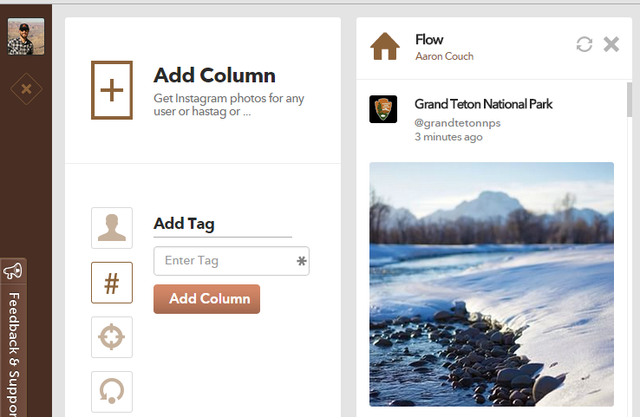Click Grand Teton National Park logo avatar
The width and height of the screenshot is (640, 417).
click(384, 110)
